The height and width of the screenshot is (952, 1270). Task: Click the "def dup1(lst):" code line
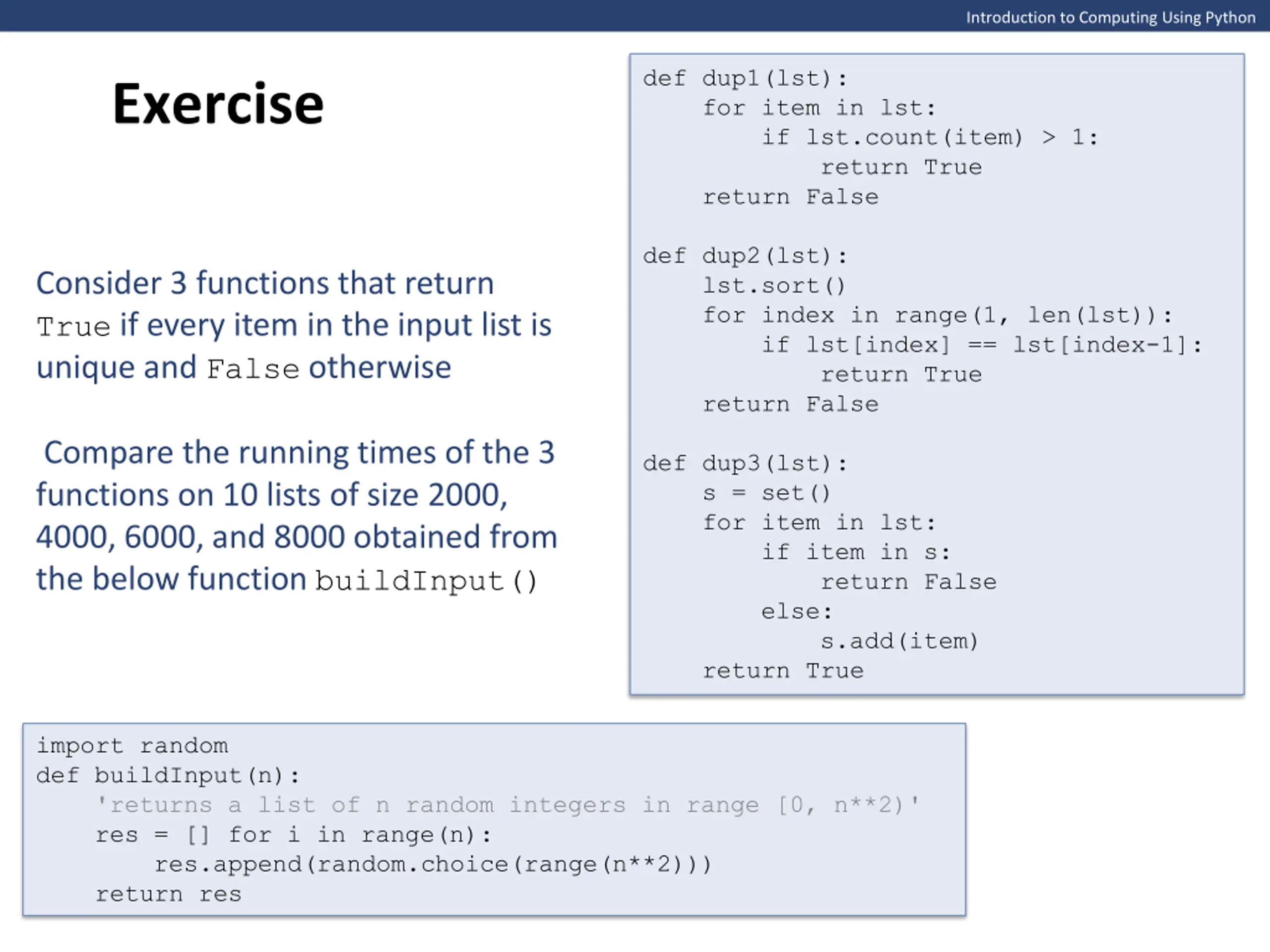tap(745, 79)
